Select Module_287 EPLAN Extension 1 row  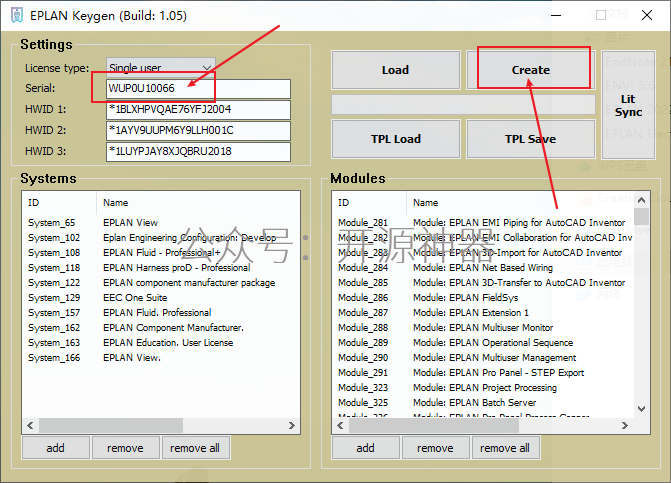pos(483,313)
